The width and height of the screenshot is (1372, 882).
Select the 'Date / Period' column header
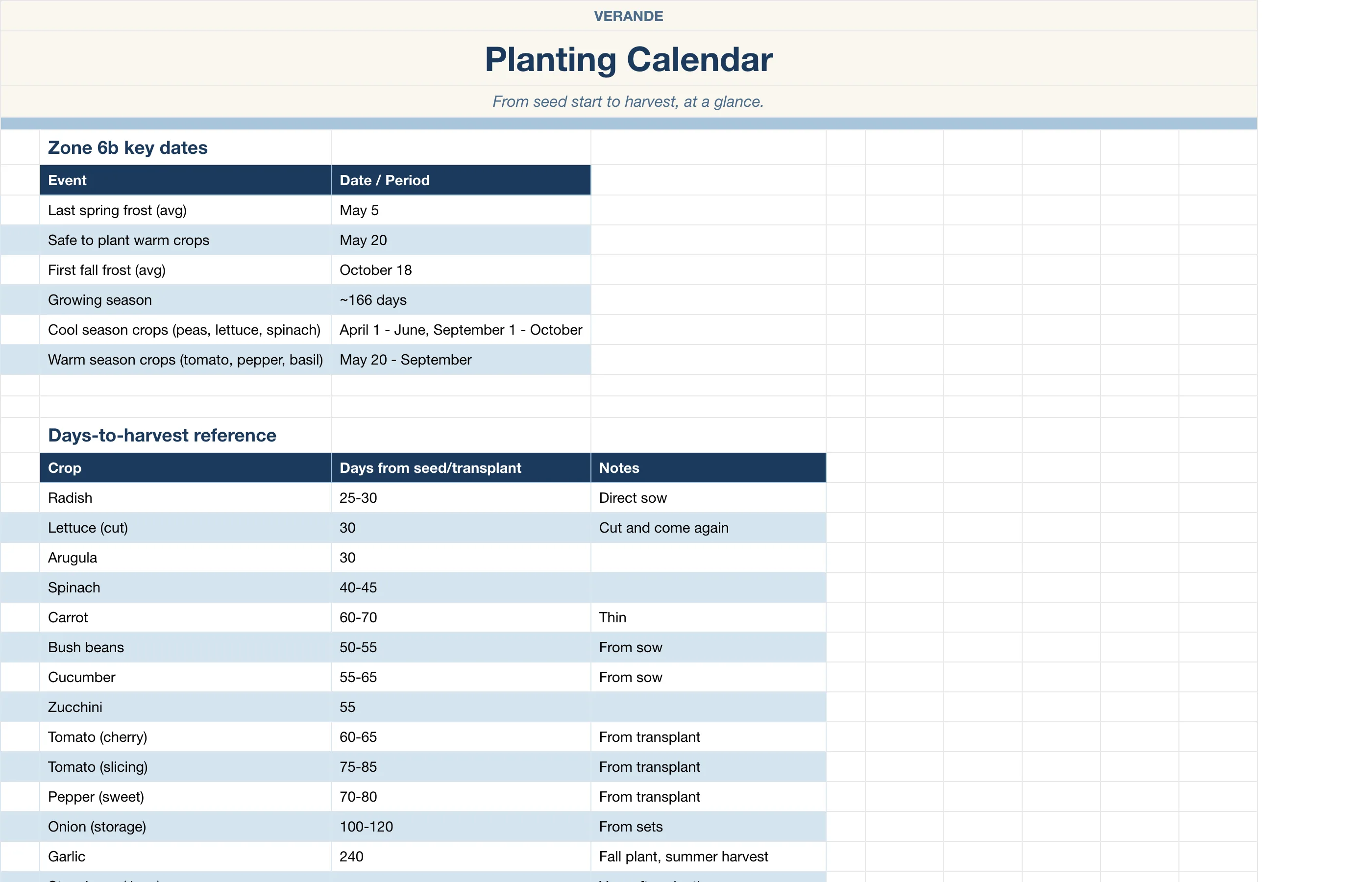tap(461, 180)
